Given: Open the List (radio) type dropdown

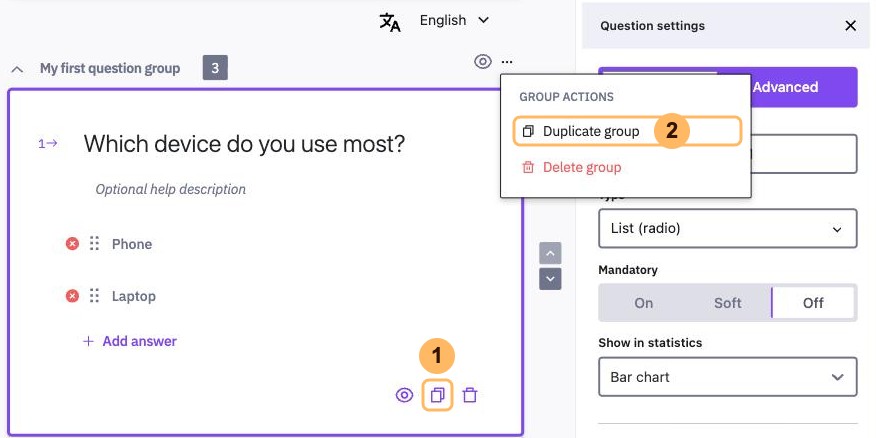Looking at the screenshot, I should point(727,228).
